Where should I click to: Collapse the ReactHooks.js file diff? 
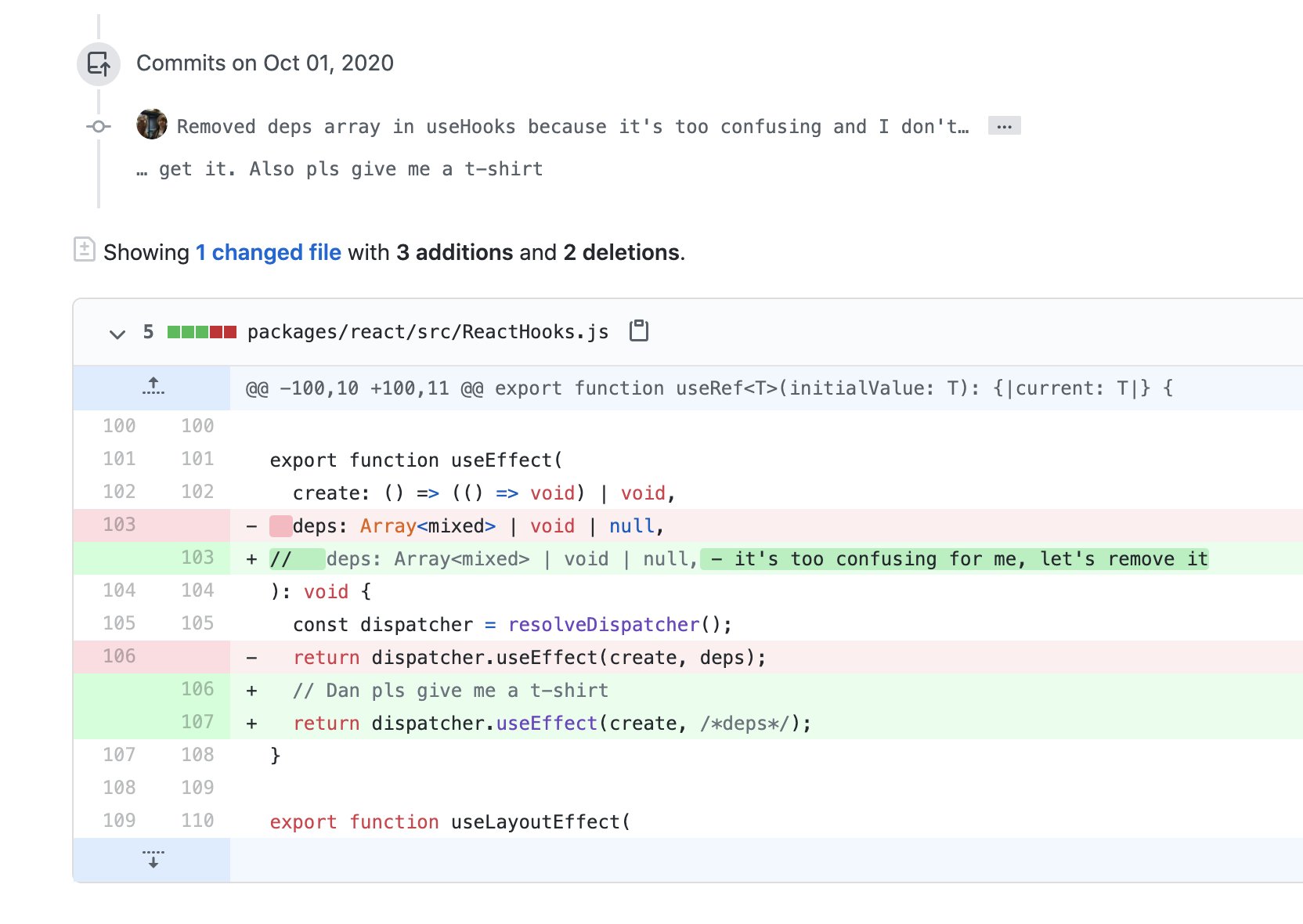click(x=117, y=334)
